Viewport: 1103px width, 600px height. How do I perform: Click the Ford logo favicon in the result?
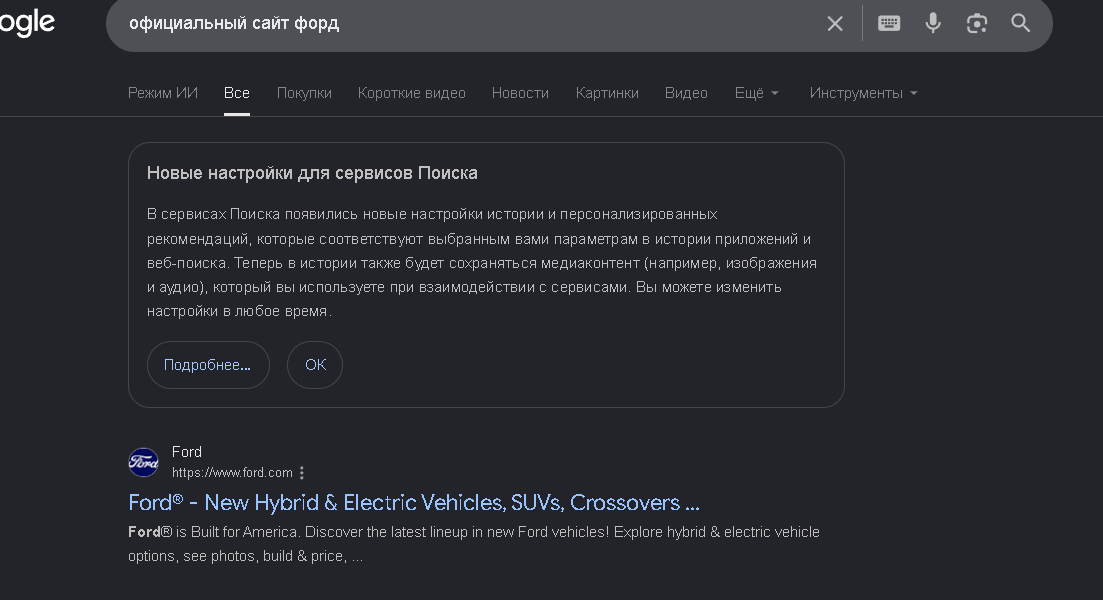(144, 462)
